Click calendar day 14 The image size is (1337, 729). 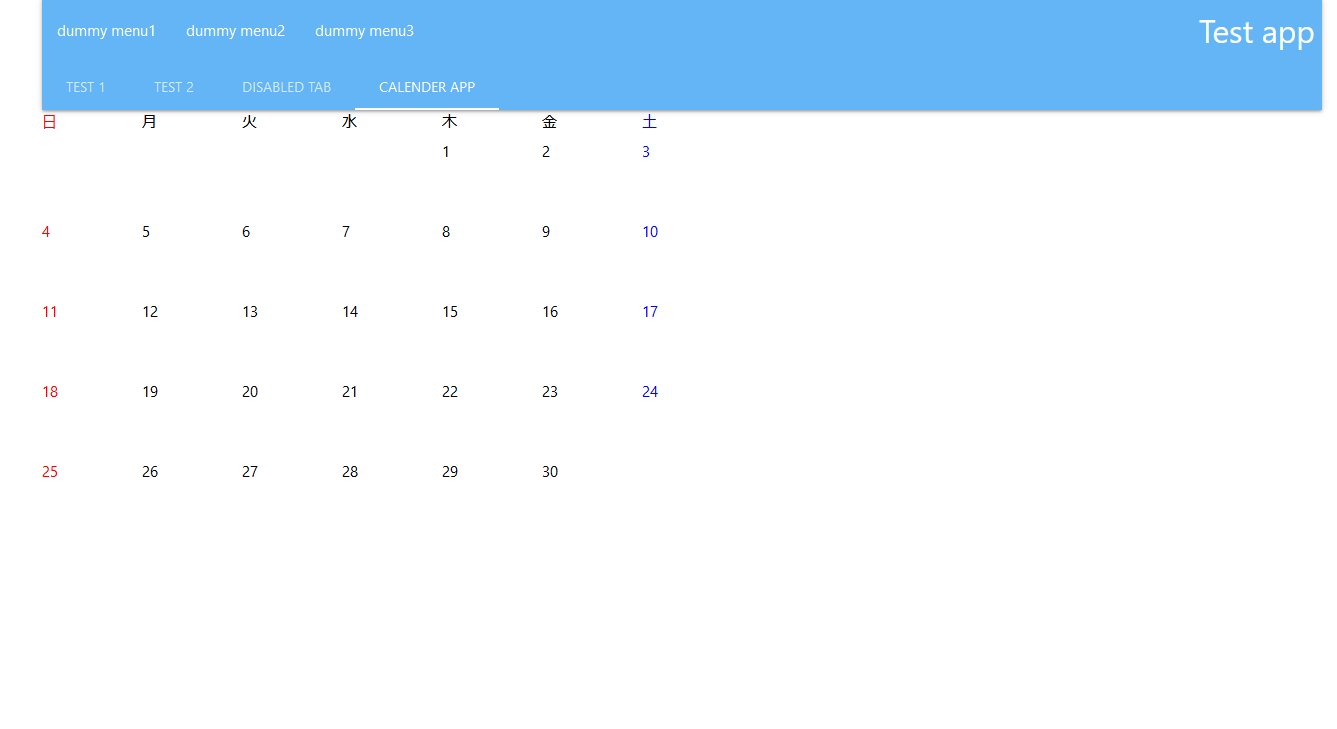click(x=350, y=312)
